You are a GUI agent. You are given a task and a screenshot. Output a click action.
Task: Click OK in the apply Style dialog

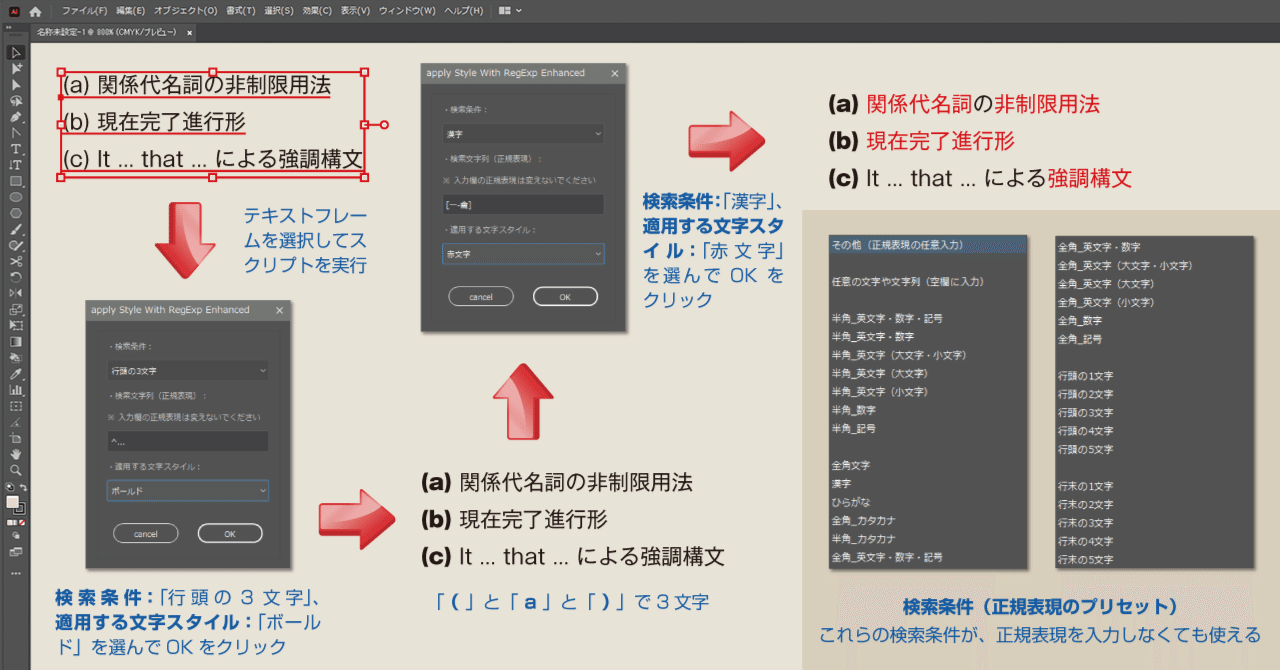(x=565, y=296)
